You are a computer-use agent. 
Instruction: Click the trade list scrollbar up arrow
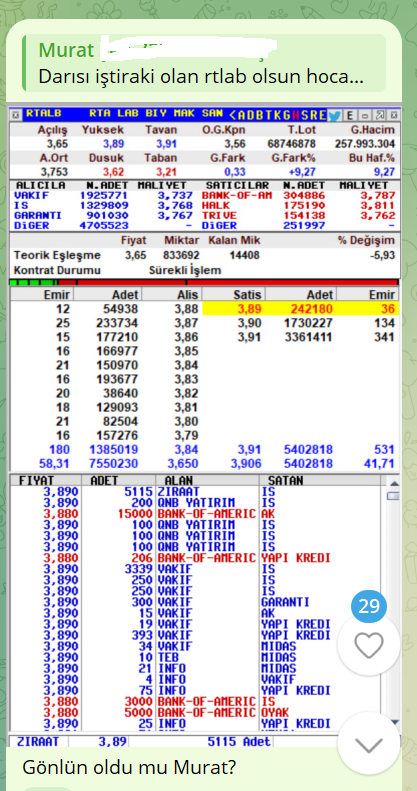(x=393, y=482)
